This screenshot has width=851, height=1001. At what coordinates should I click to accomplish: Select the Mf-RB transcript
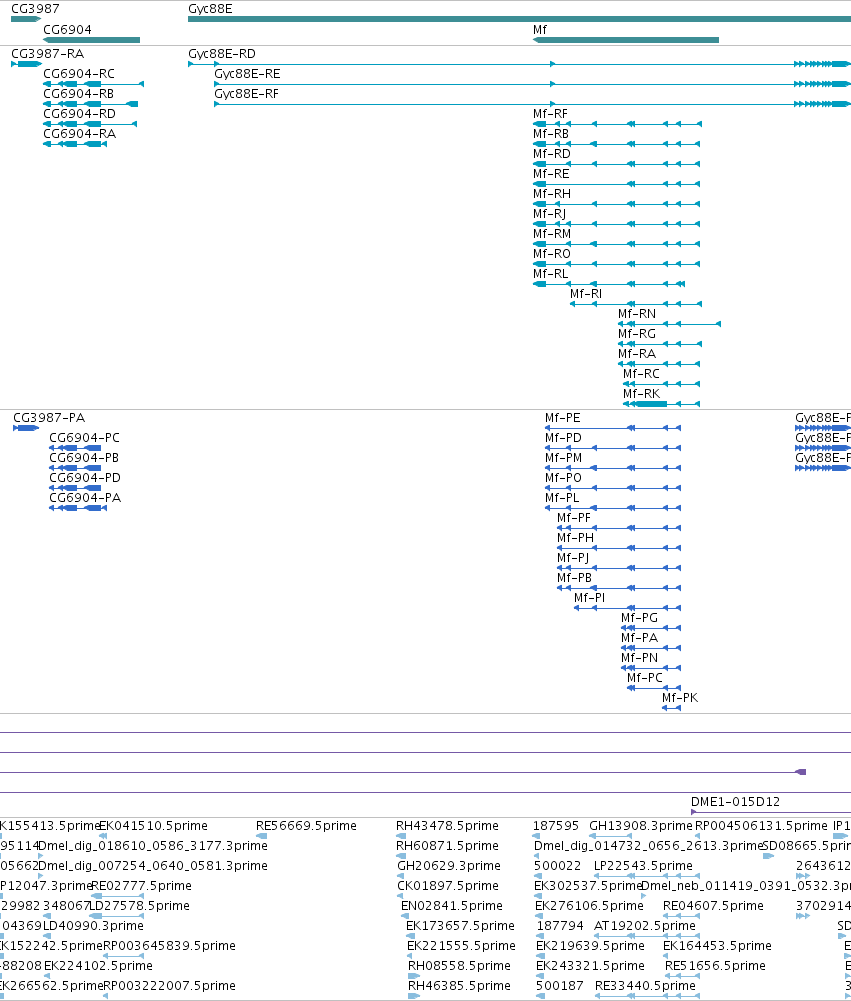[x=617, y=144]
